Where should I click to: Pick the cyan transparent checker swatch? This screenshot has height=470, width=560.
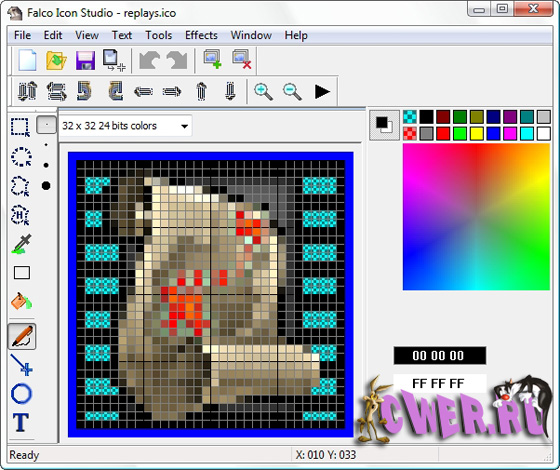[x=410, y=117]
